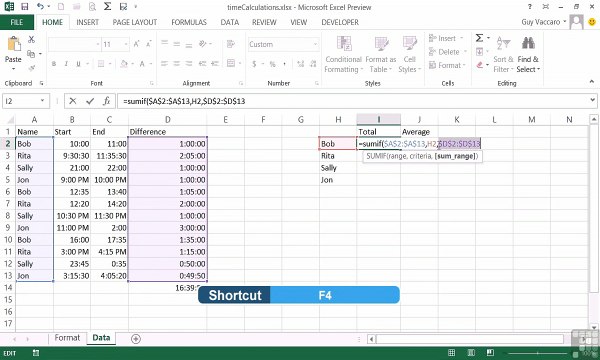The height and width of the screenshot is (360, 600).
Task: Click the Accounting dollar format icon
Action: (254, 64)
